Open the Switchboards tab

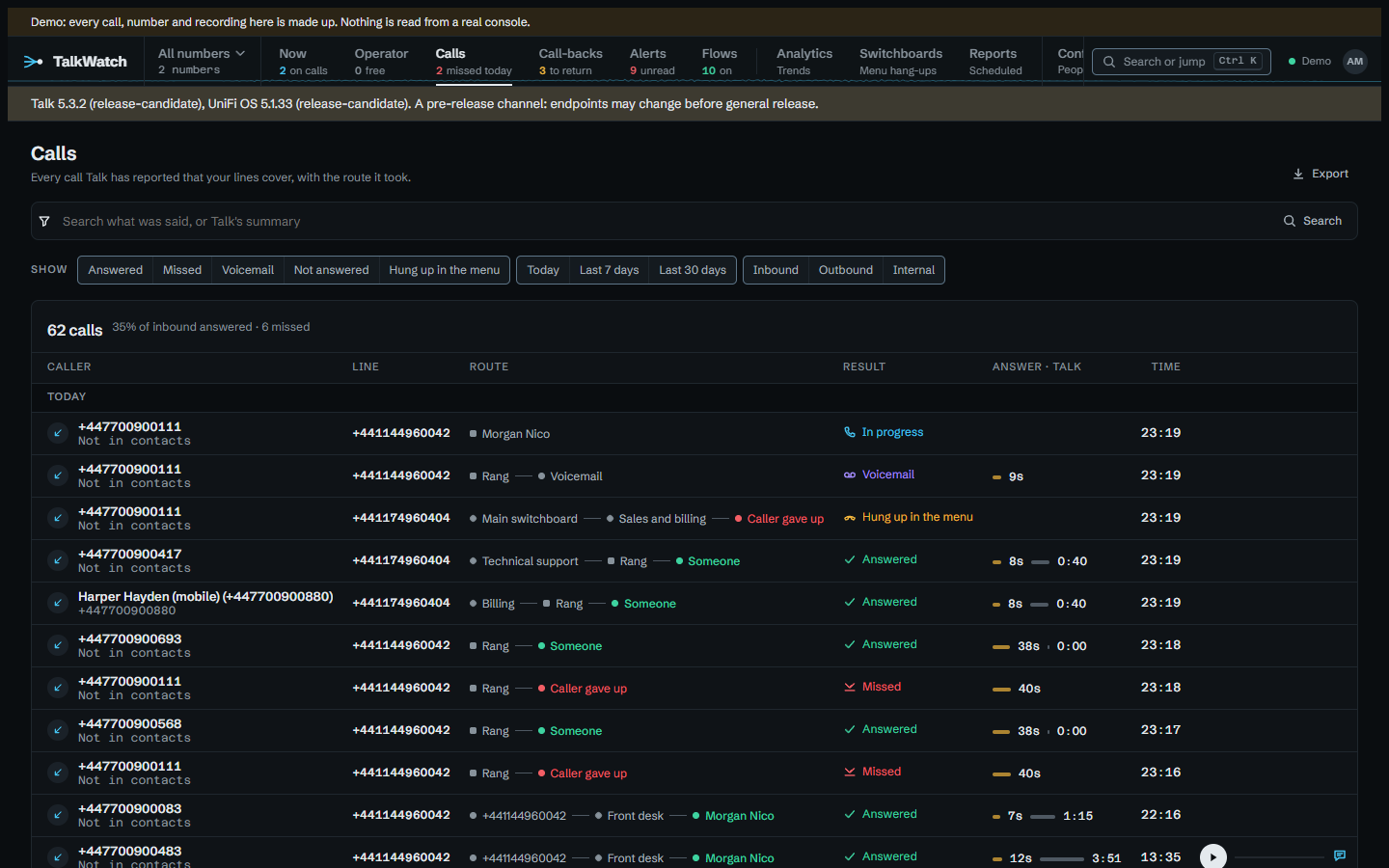click(x=901, y=61)
